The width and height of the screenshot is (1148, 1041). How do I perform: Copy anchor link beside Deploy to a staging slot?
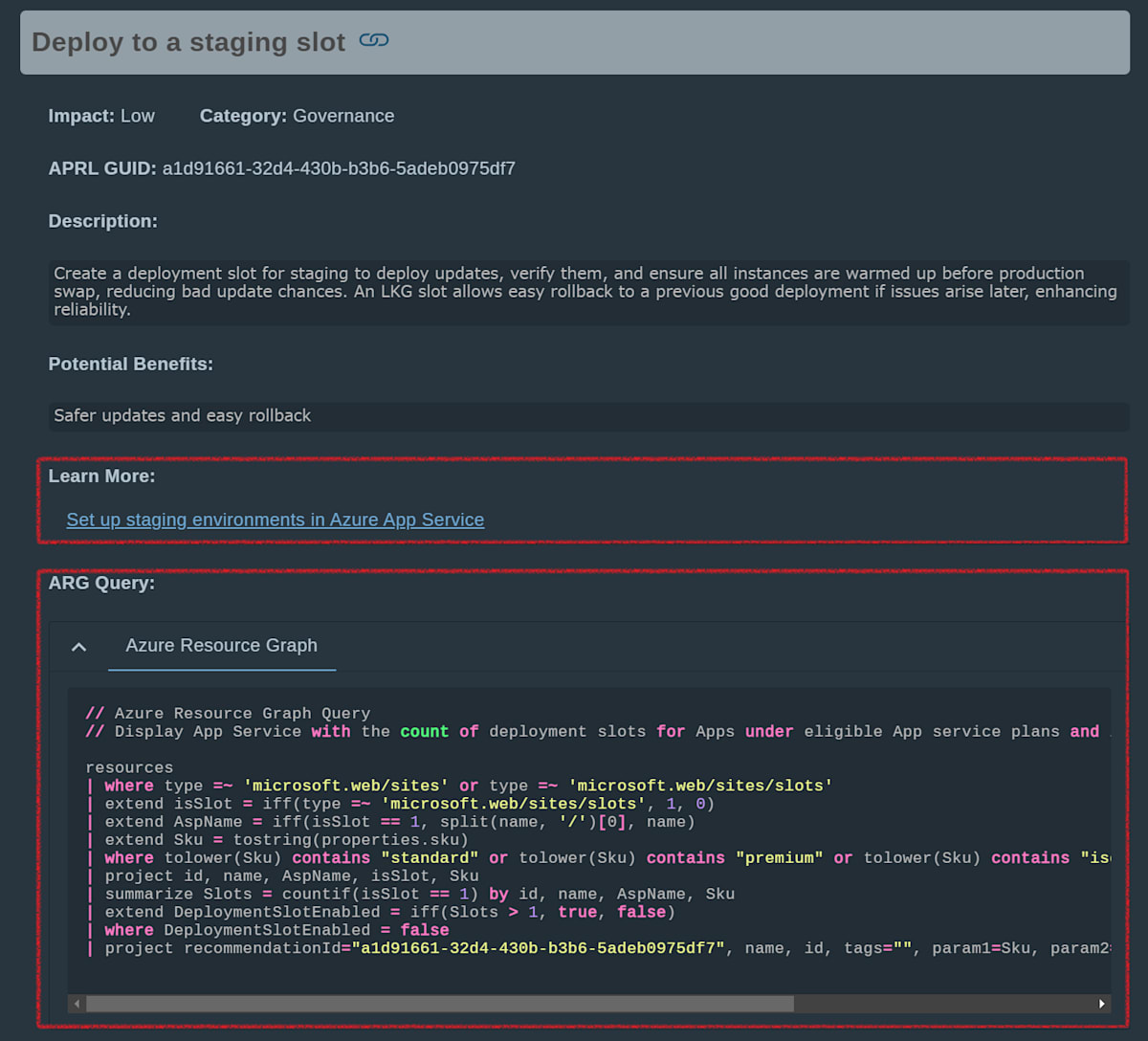374,40
